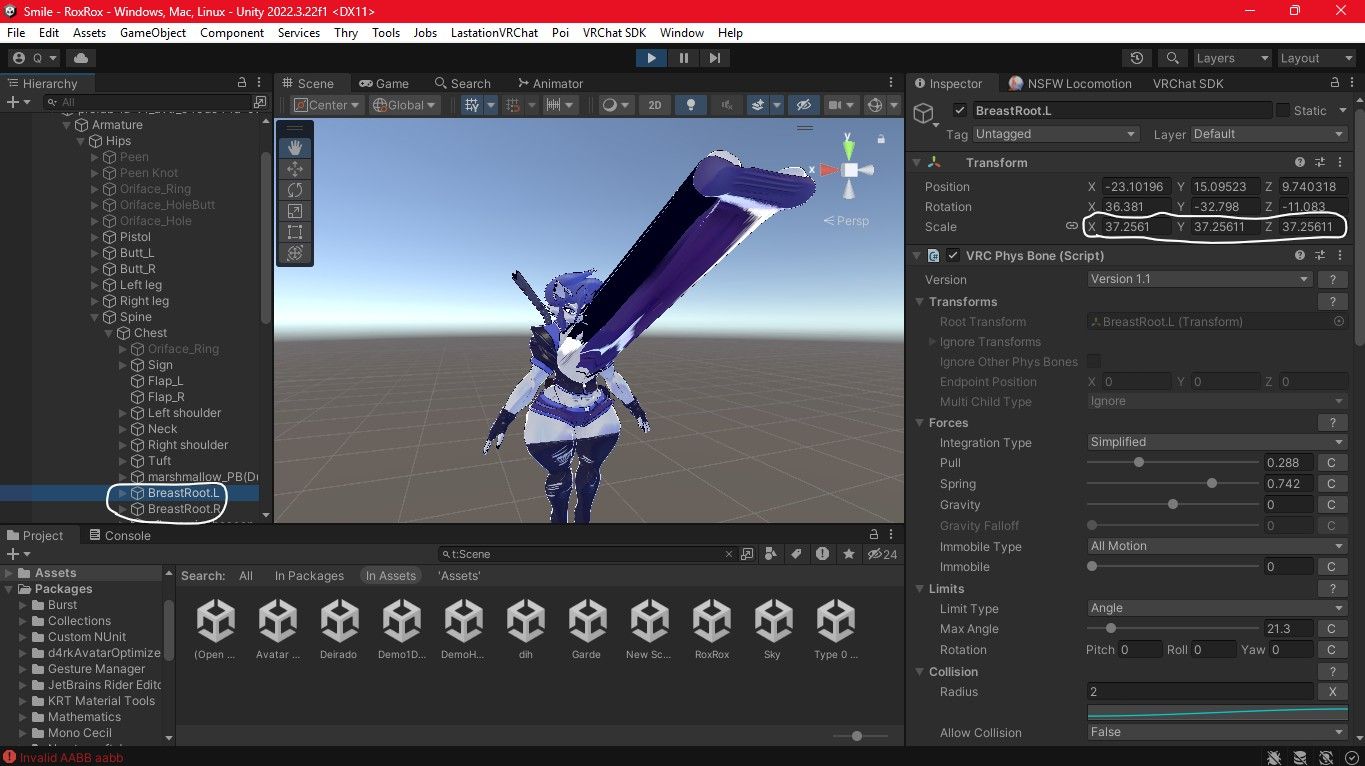This screenshot has width=1365, height=766.
Task: Open the Component menu
Action: pyautogui.click(x=232, y=33)
